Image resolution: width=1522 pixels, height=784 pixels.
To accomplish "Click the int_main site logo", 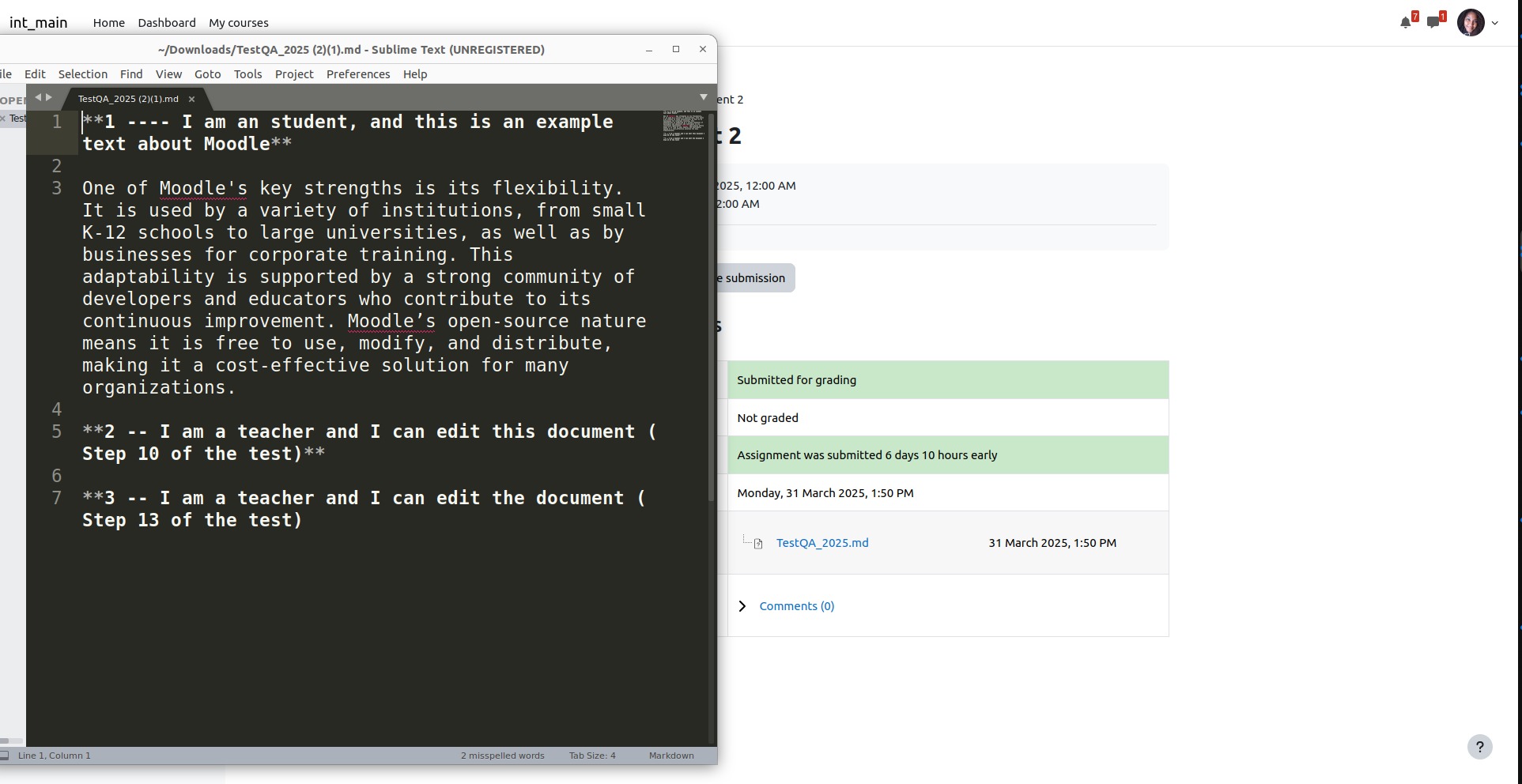I will (x=39, y=23).
